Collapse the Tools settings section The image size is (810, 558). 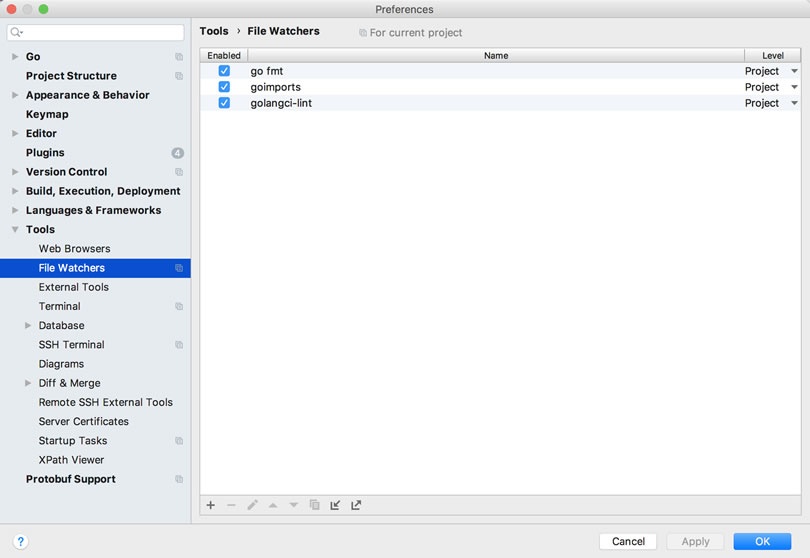point(15,229)
